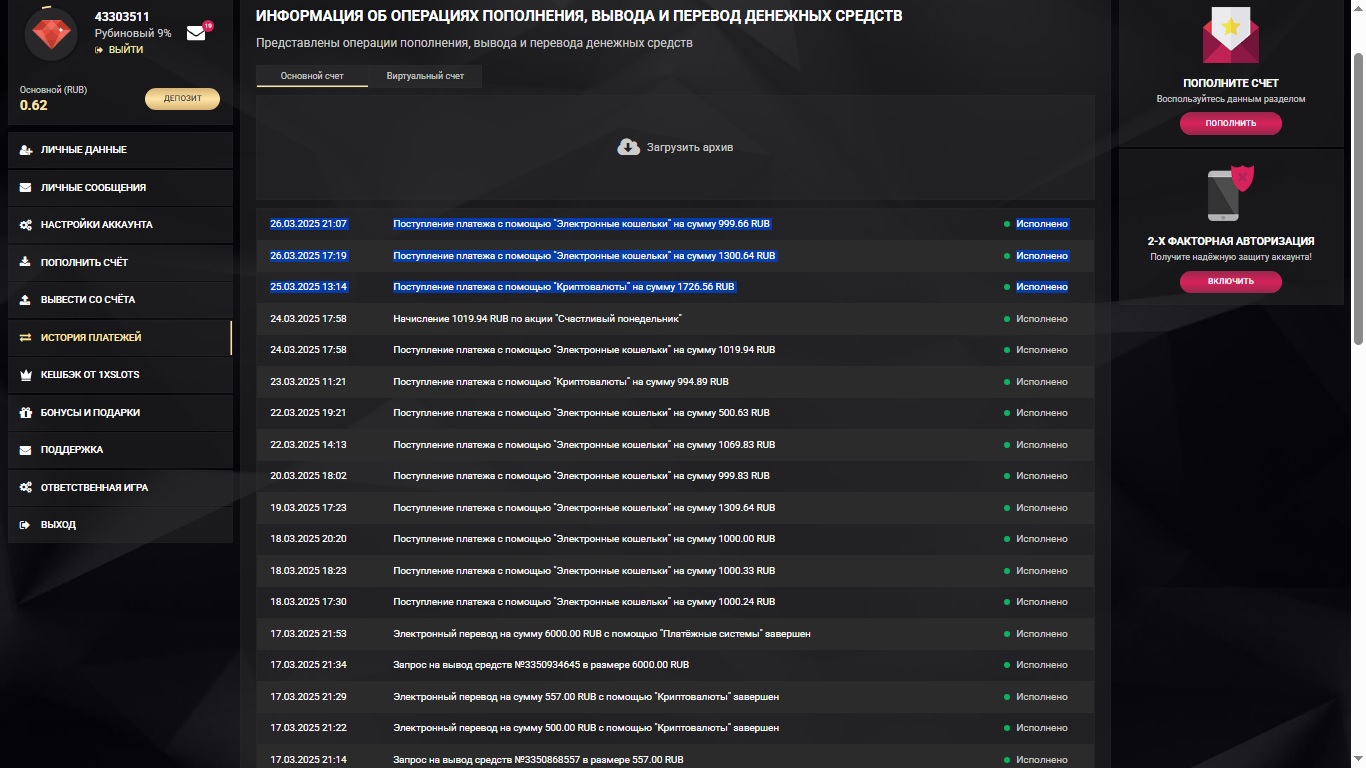Click the Настройки аккаунта gears icon
The width and height of the screenshot is (1366, 768).
[x=25, y=225]
